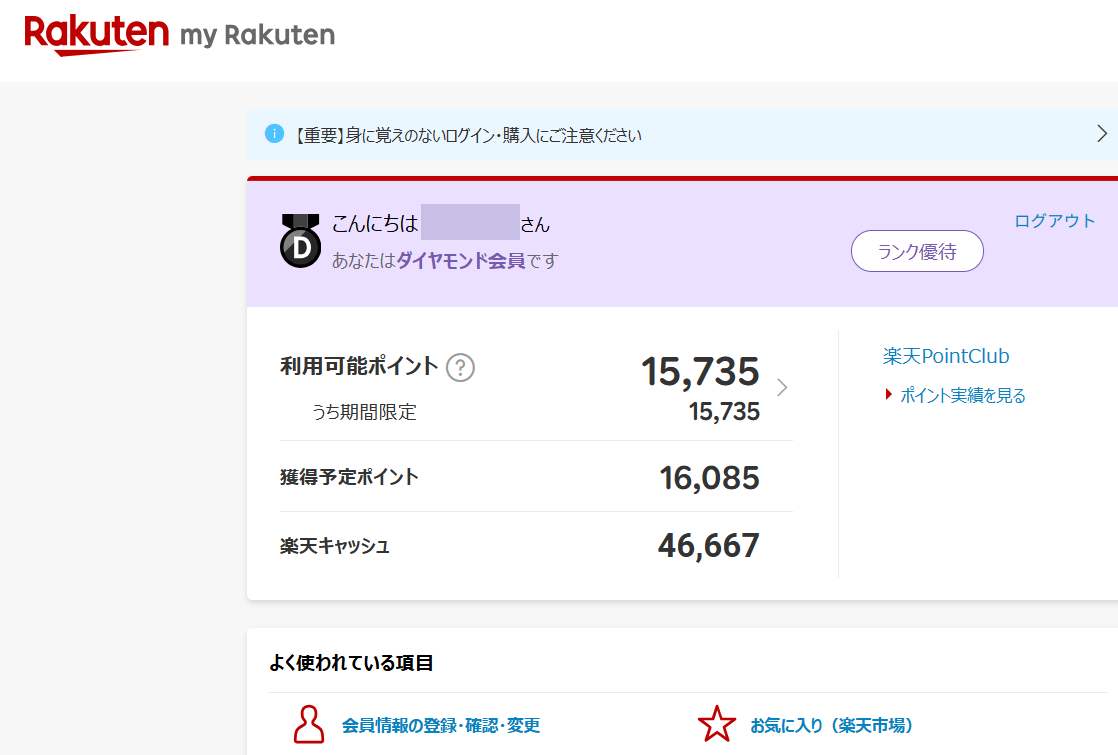Select 利用可能ポイント label

coord(359,366)
